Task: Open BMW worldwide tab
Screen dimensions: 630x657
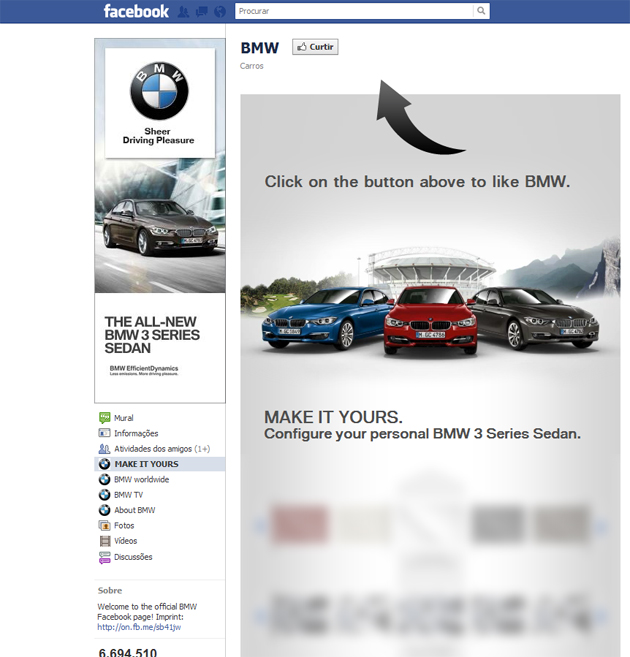Action: point(142,479)
